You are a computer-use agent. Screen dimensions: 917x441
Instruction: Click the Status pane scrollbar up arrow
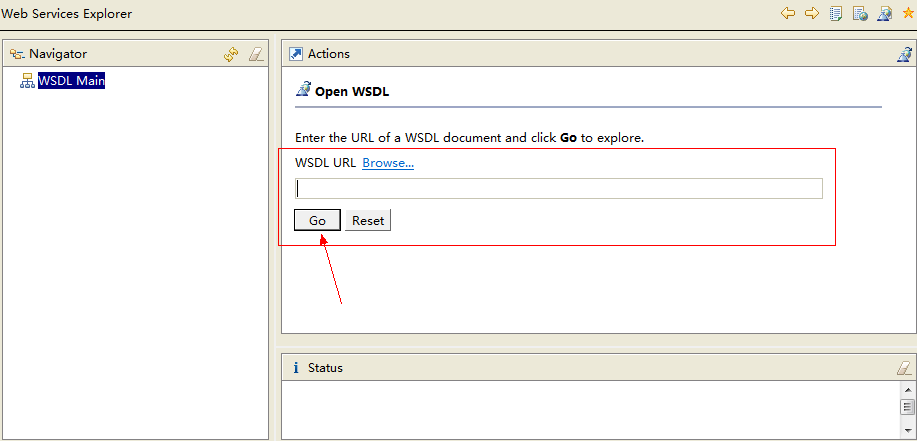coord(908,390)
